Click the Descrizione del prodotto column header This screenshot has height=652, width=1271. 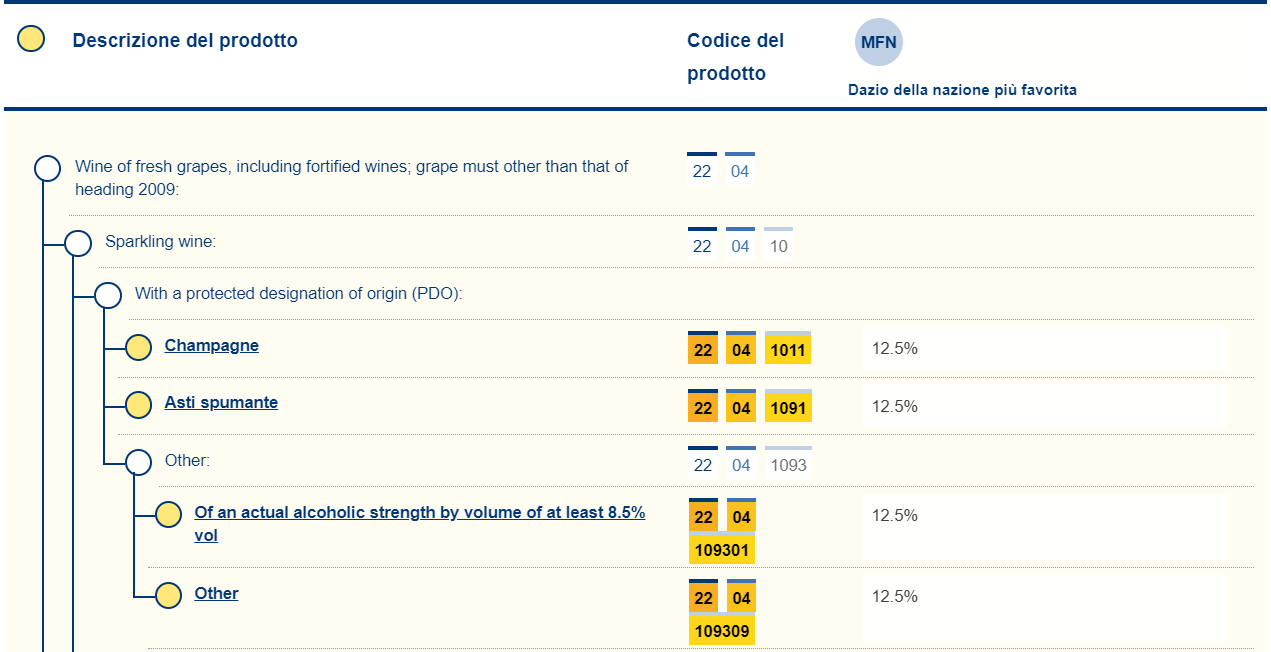coord(185,41)
